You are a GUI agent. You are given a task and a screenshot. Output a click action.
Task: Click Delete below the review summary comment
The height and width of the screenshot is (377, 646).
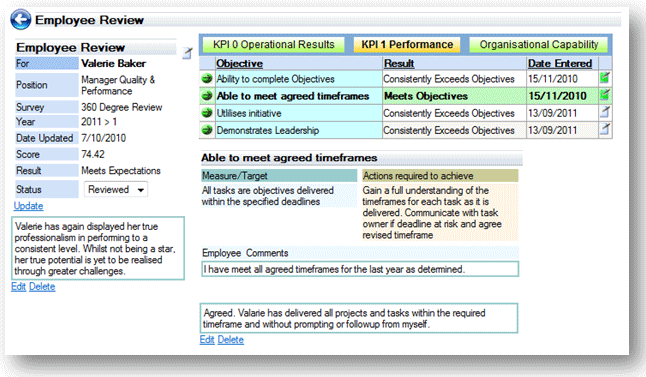(42, 287)
